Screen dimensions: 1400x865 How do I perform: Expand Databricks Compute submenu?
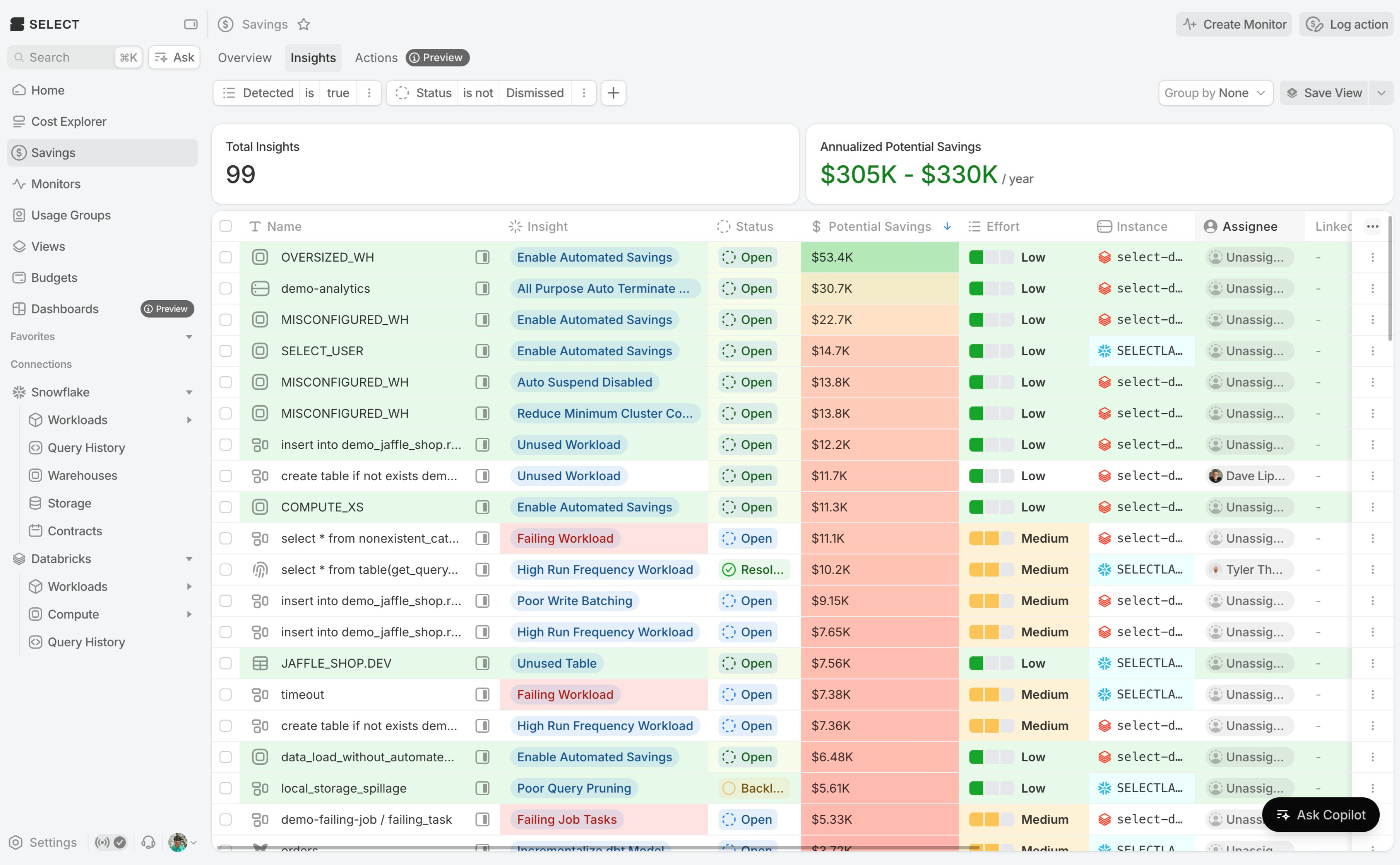tap(189, 614)
